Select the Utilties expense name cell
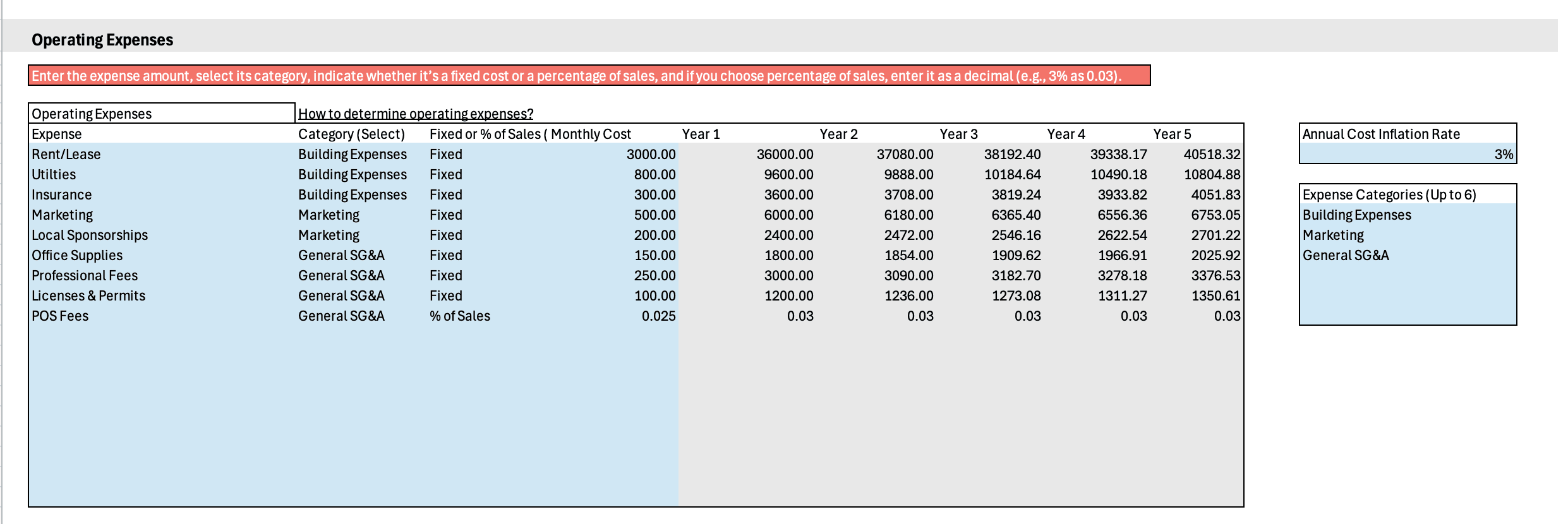The height and width of the screenshot is (524, 1568). pos(54,174)
